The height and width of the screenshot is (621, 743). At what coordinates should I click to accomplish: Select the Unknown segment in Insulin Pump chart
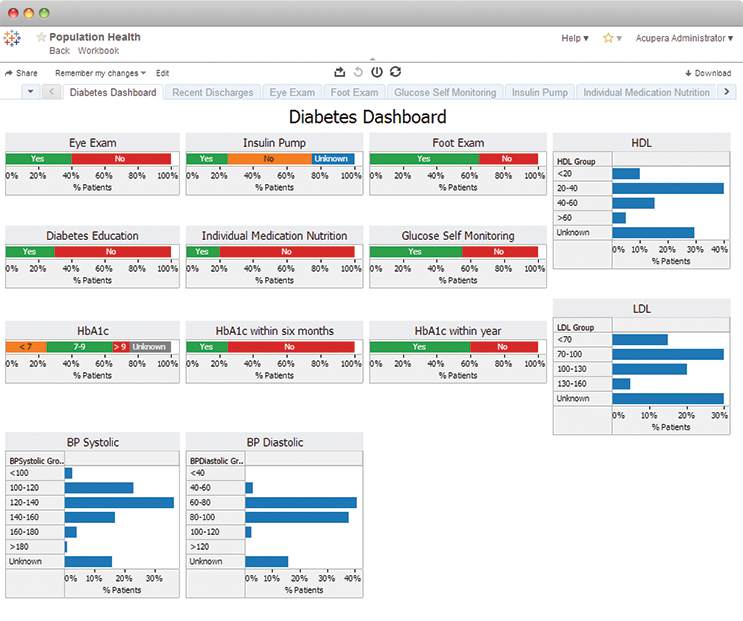tap(333, 159)
